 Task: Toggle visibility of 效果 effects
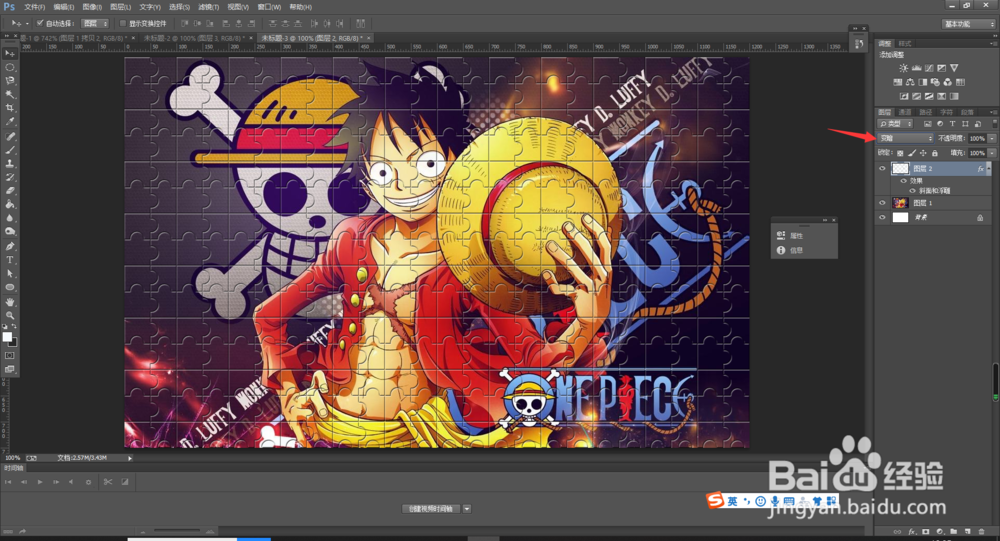[903, 181]
